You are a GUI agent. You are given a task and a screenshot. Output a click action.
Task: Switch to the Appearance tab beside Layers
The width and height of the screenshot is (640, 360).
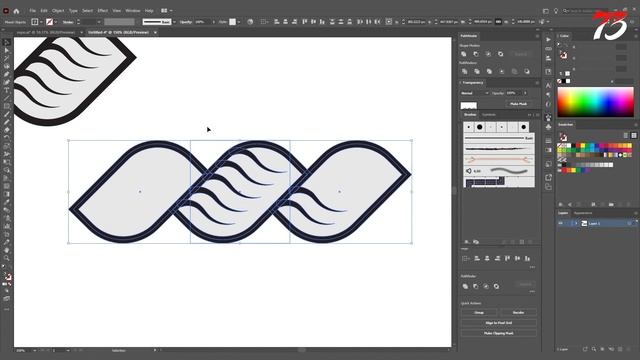tap(583, 213)
